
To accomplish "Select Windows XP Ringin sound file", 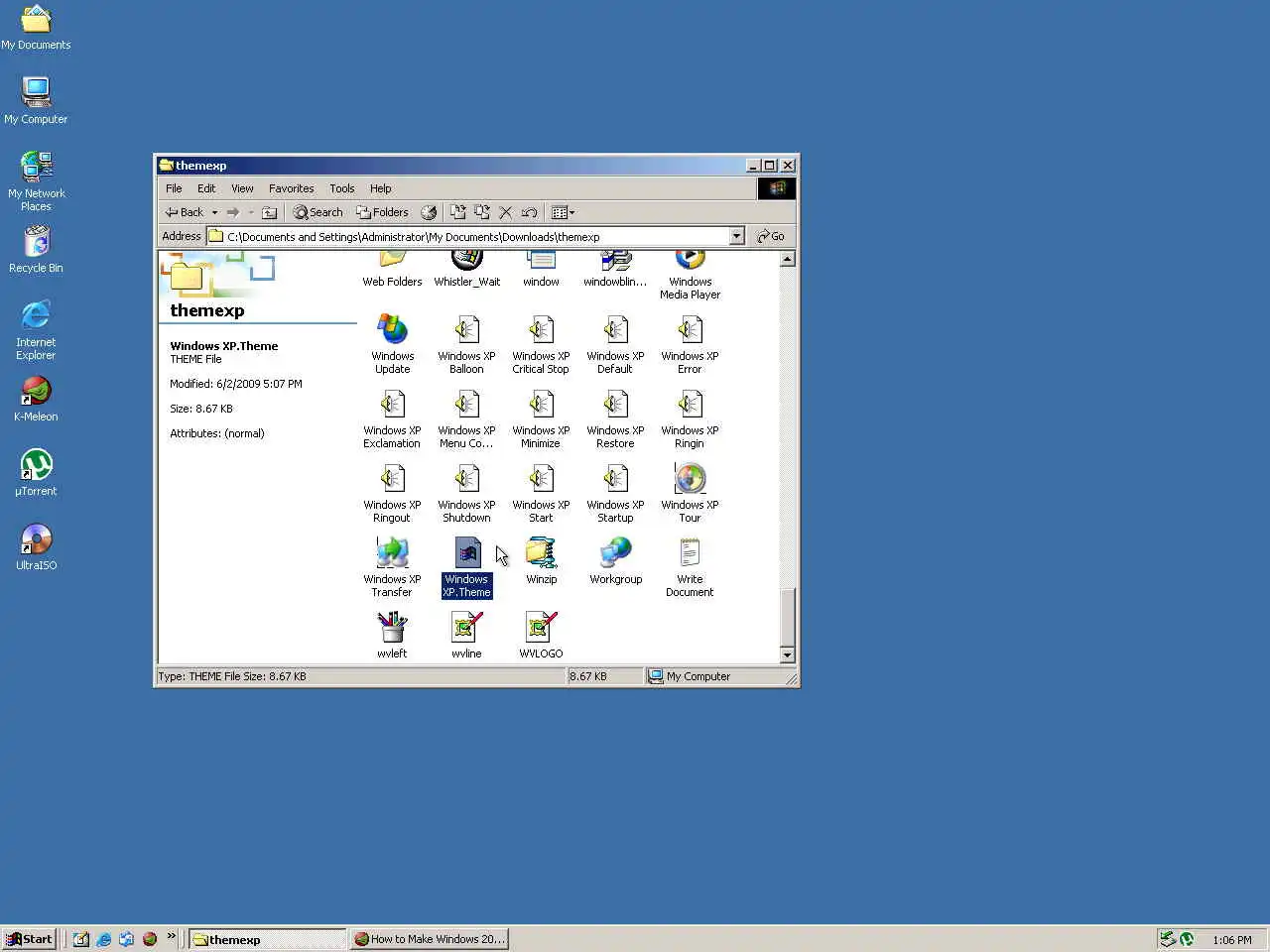I will [x=691, y=418].
